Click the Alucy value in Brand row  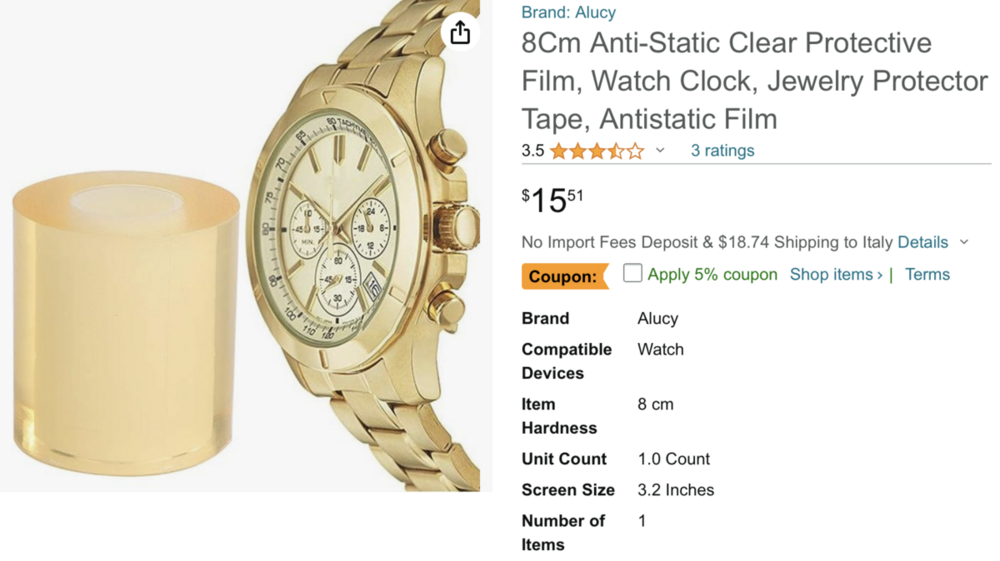coord(658,318)
